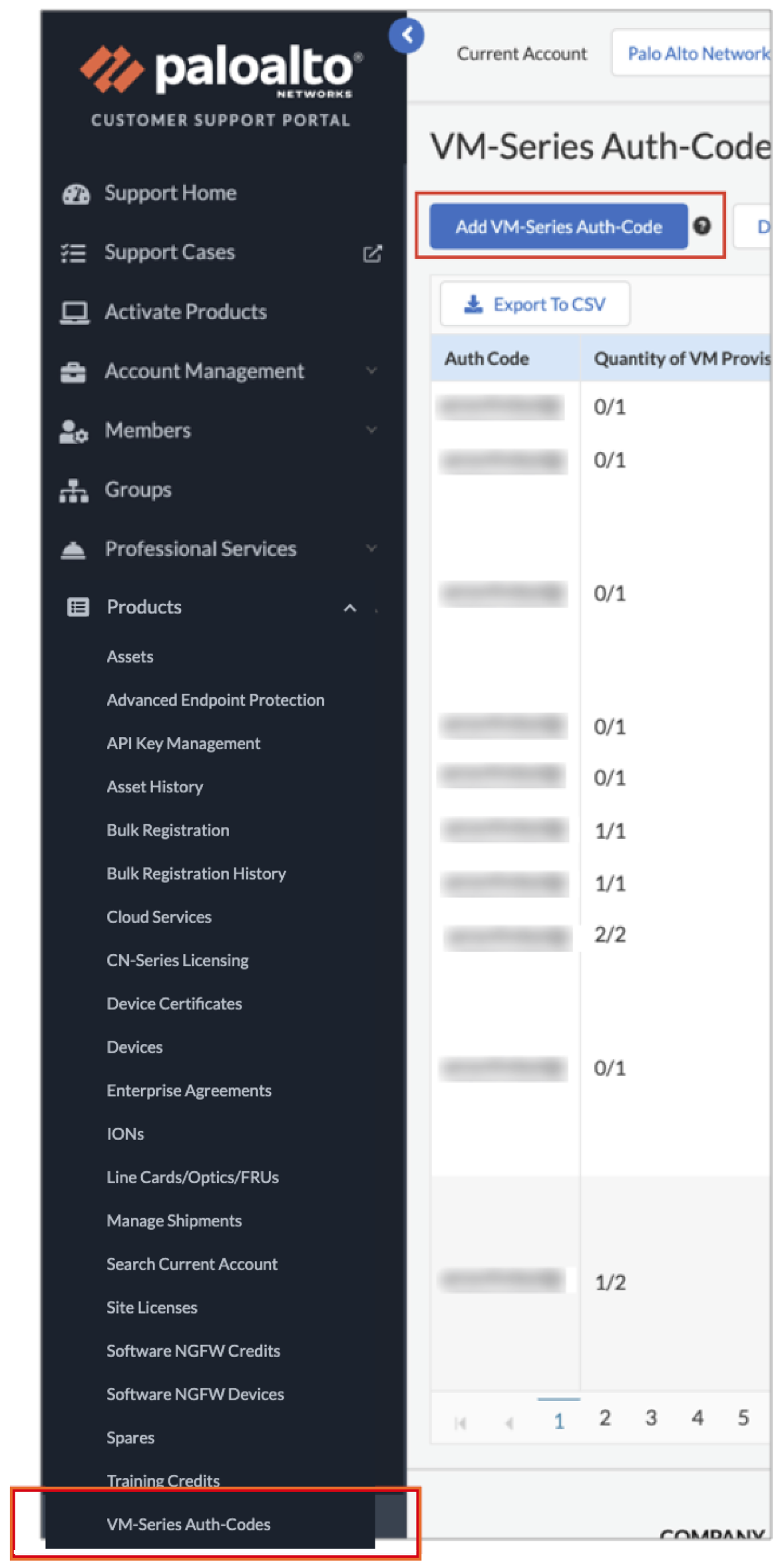Open VM-Series Auth-Codes in sidebar

(x=188, y=1523)
